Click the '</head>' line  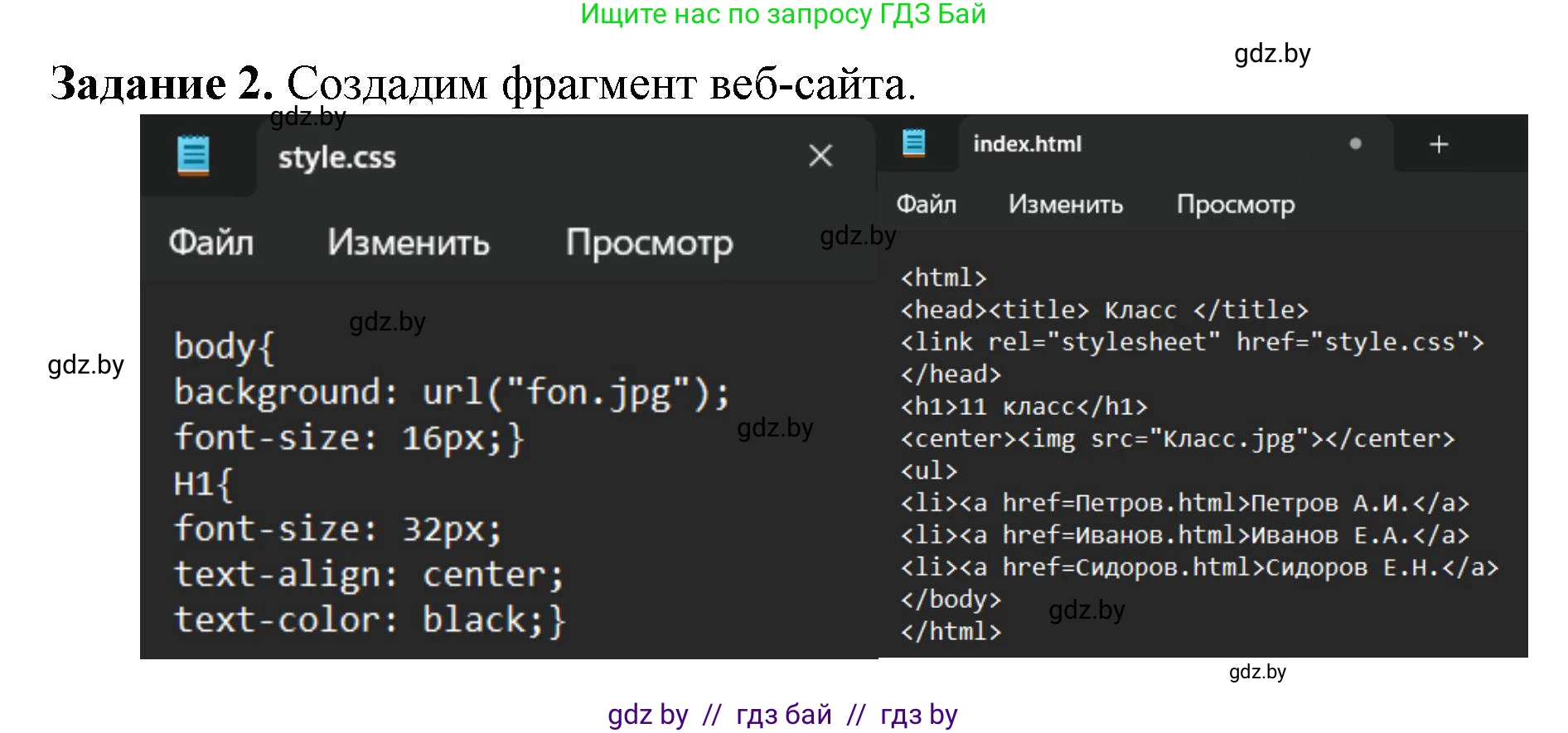[x=951, y=374]
